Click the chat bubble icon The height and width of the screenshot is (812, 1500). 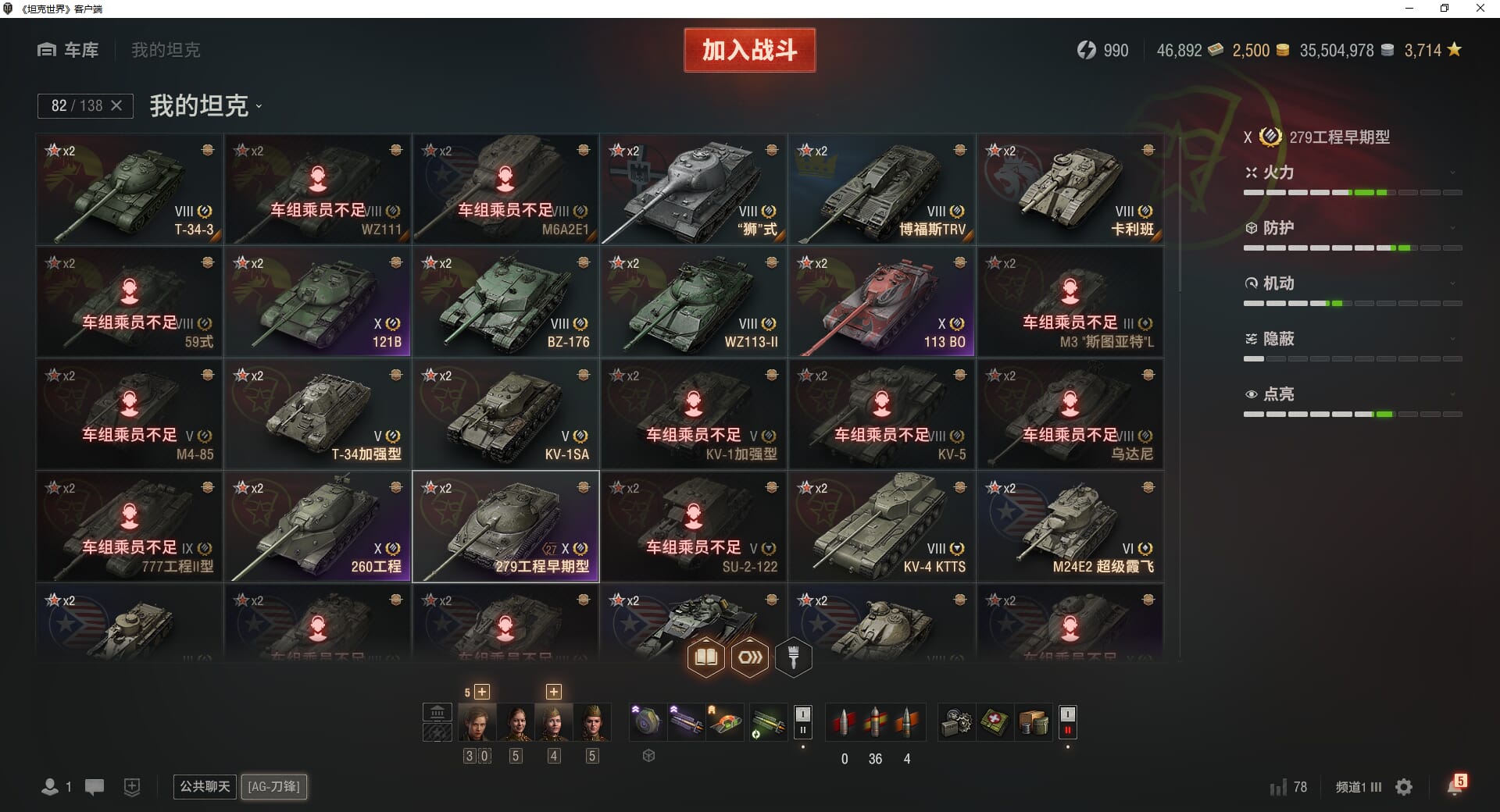[95, 787]
